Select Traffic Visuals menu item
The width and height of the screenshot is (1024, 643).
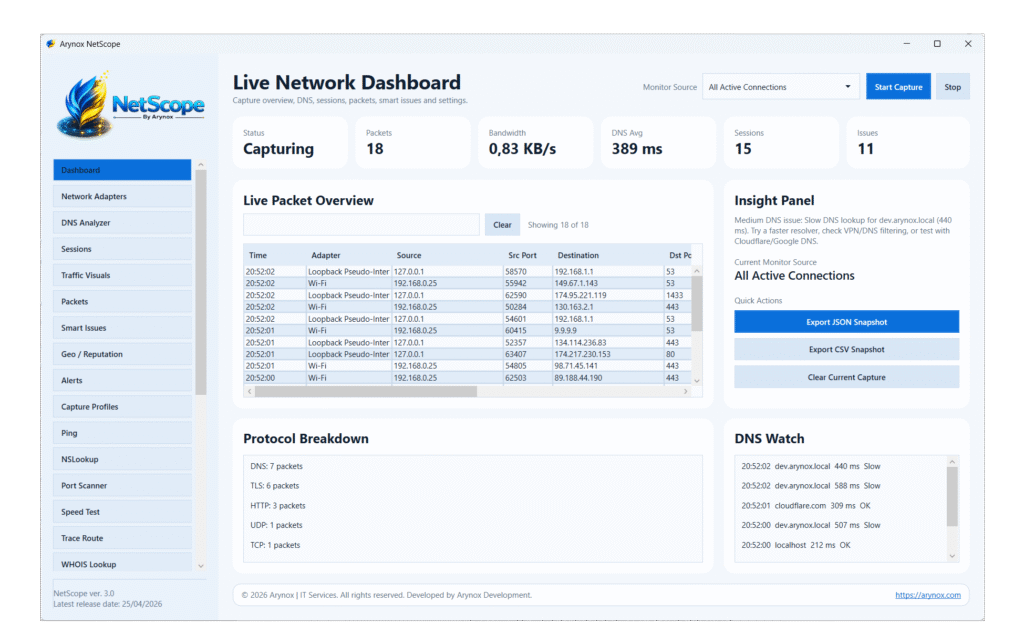click(122, 275)
